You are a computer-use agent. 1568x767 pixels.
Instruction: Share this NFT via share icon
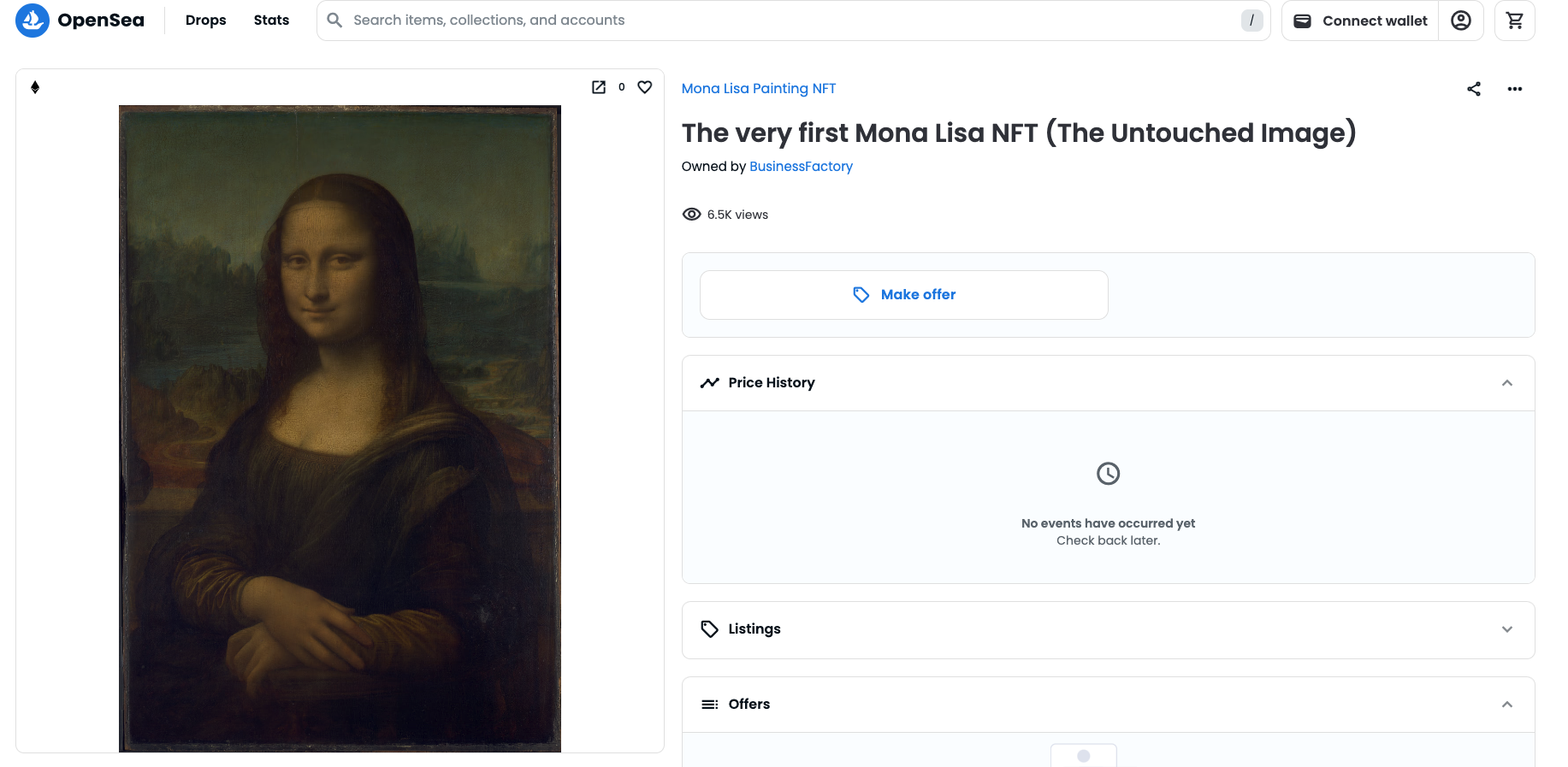tap(1474, 89)
